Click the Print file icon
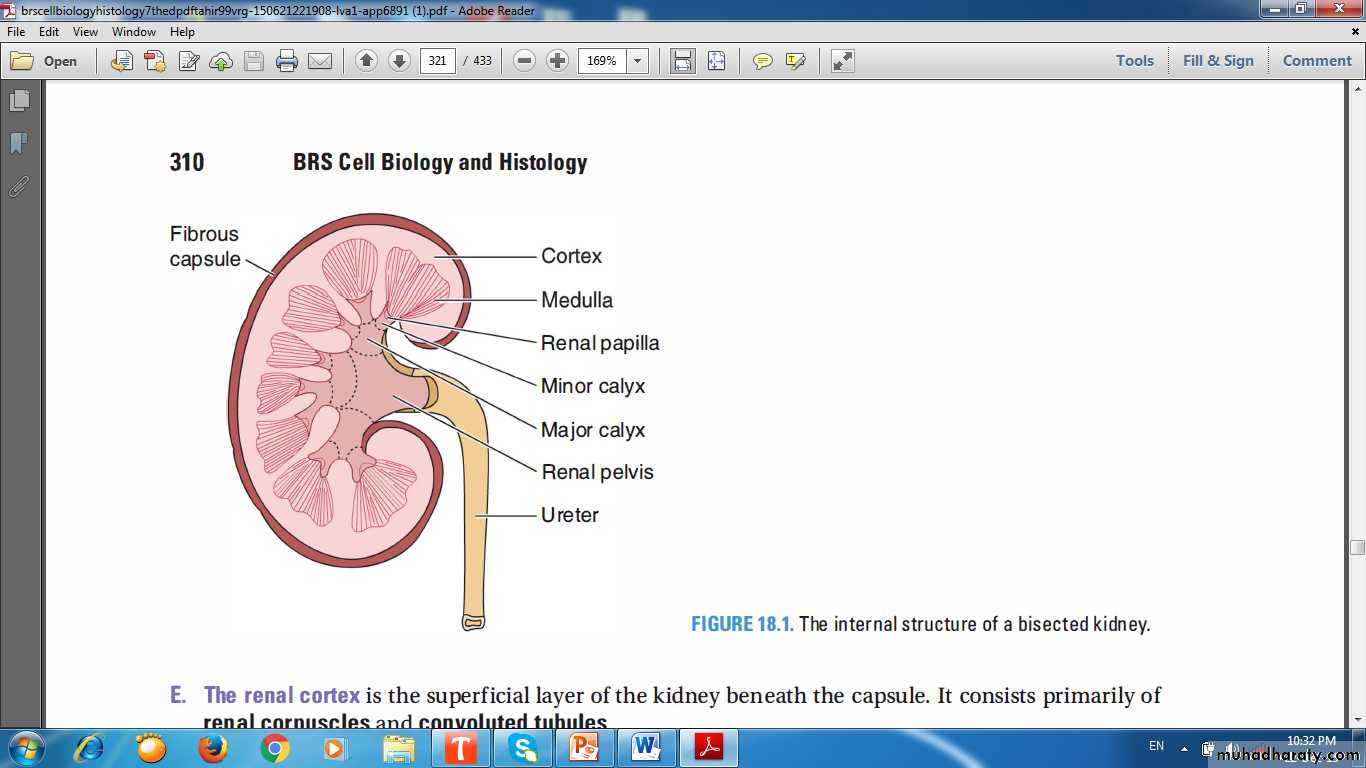Image resolution: width=1366 pixels, height=768 pixels. (x=287, y=61)
